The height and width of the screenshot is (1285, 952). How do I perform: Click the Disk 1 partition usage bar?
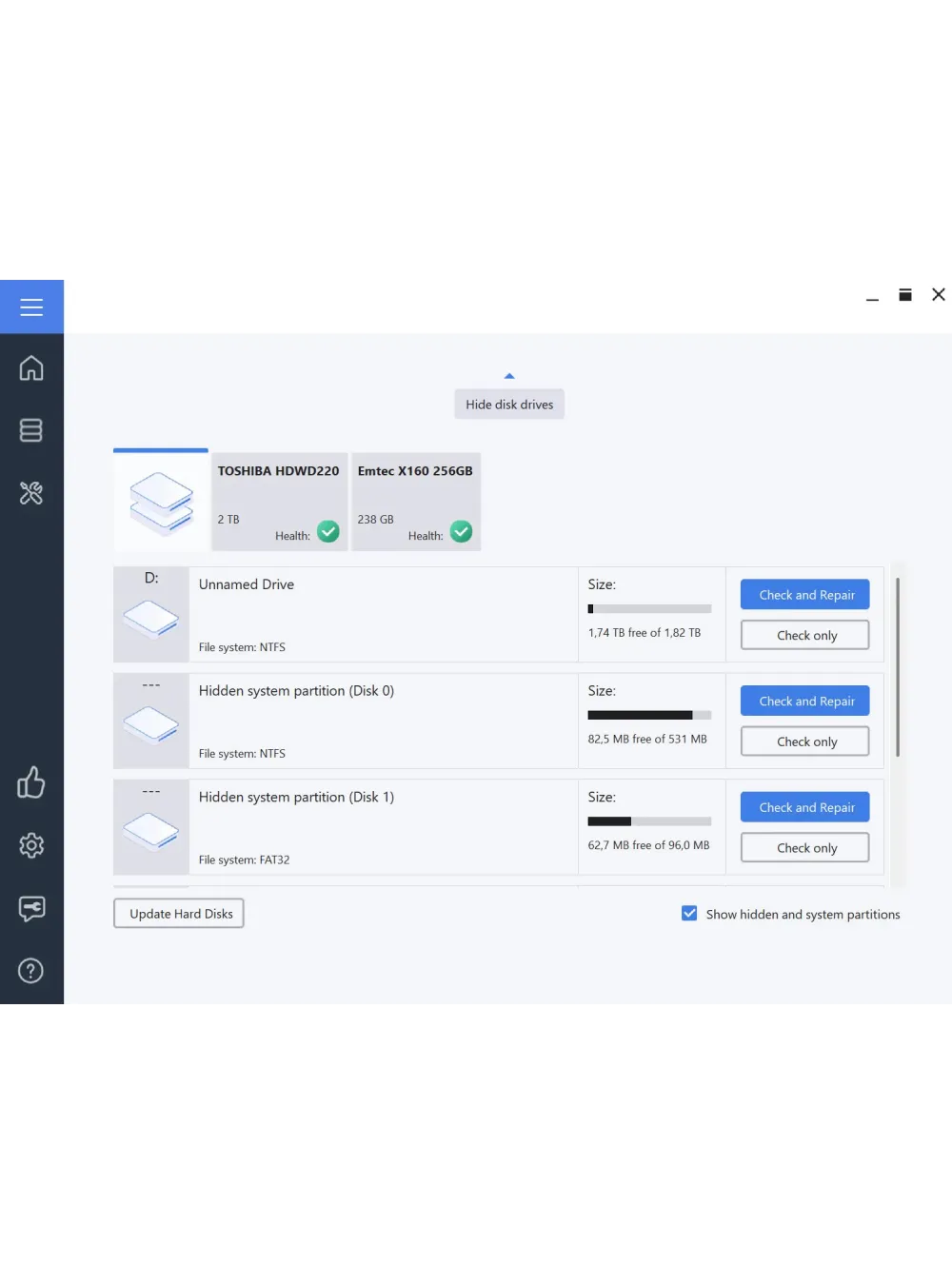pyautogui.click(x=649, y=821)
